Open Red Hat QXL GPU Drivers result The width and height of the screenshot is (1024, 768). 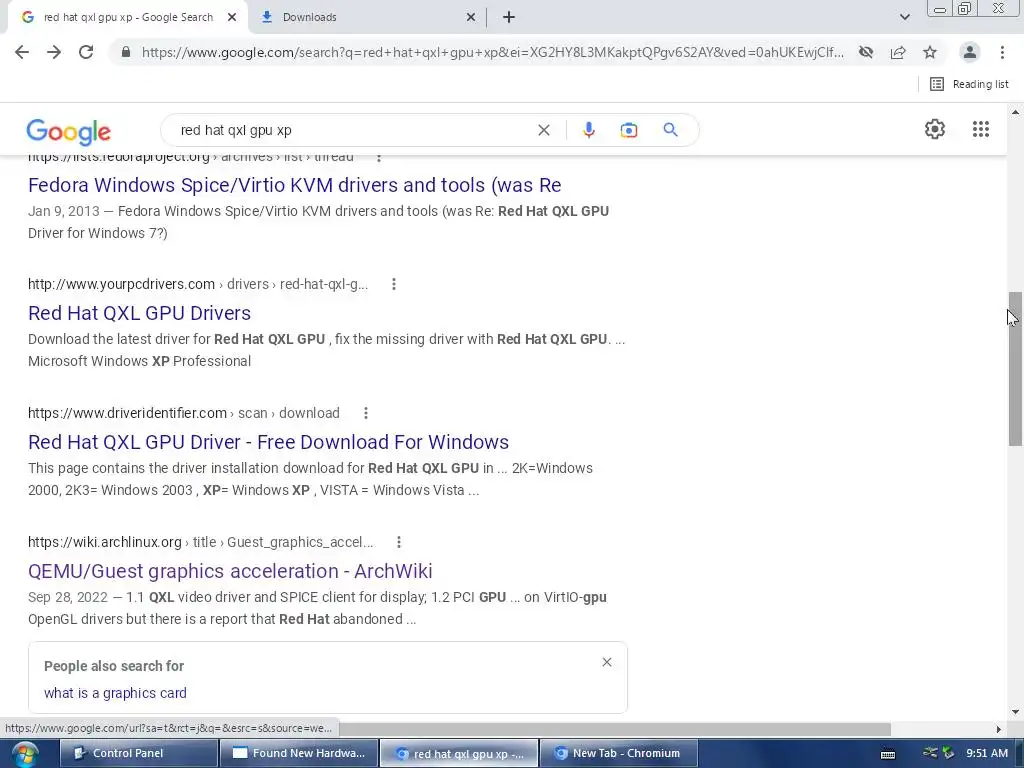(139, 313)
